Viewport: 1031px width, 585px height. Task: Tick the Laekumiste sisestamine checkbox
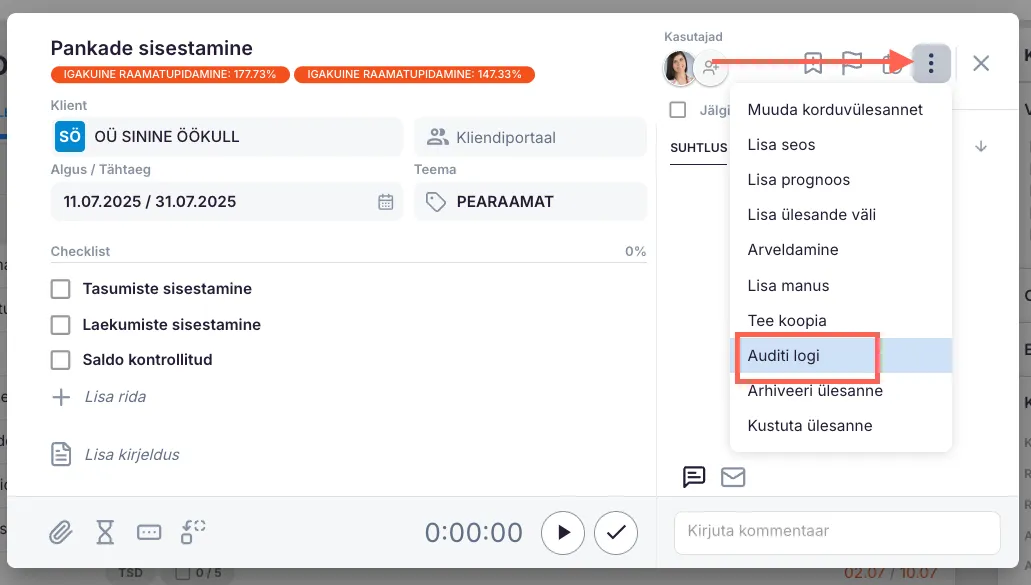(61, 325)
